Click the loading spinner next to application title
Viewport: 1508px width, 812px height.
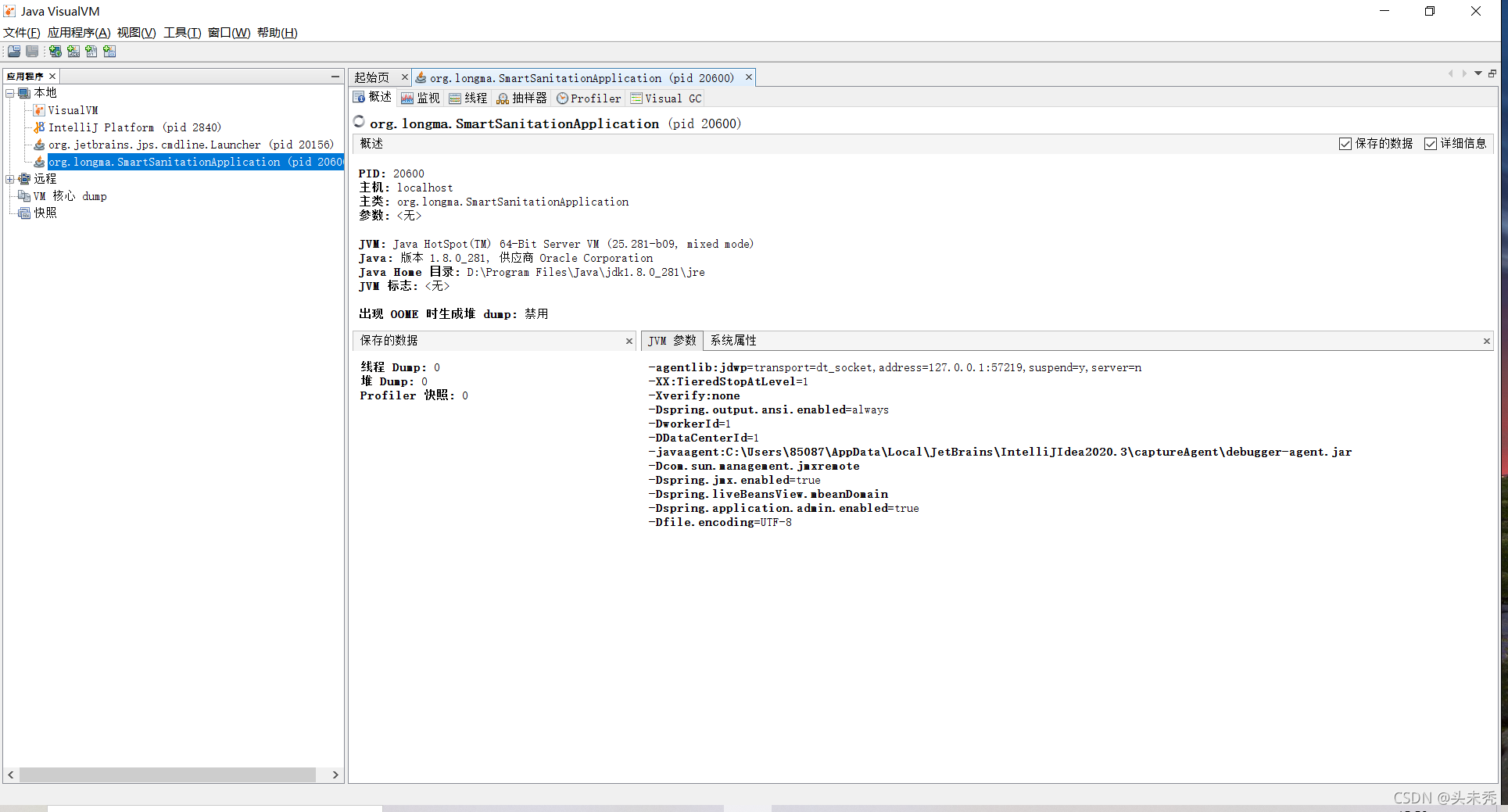pyautogui.click(x=359, y=121)
